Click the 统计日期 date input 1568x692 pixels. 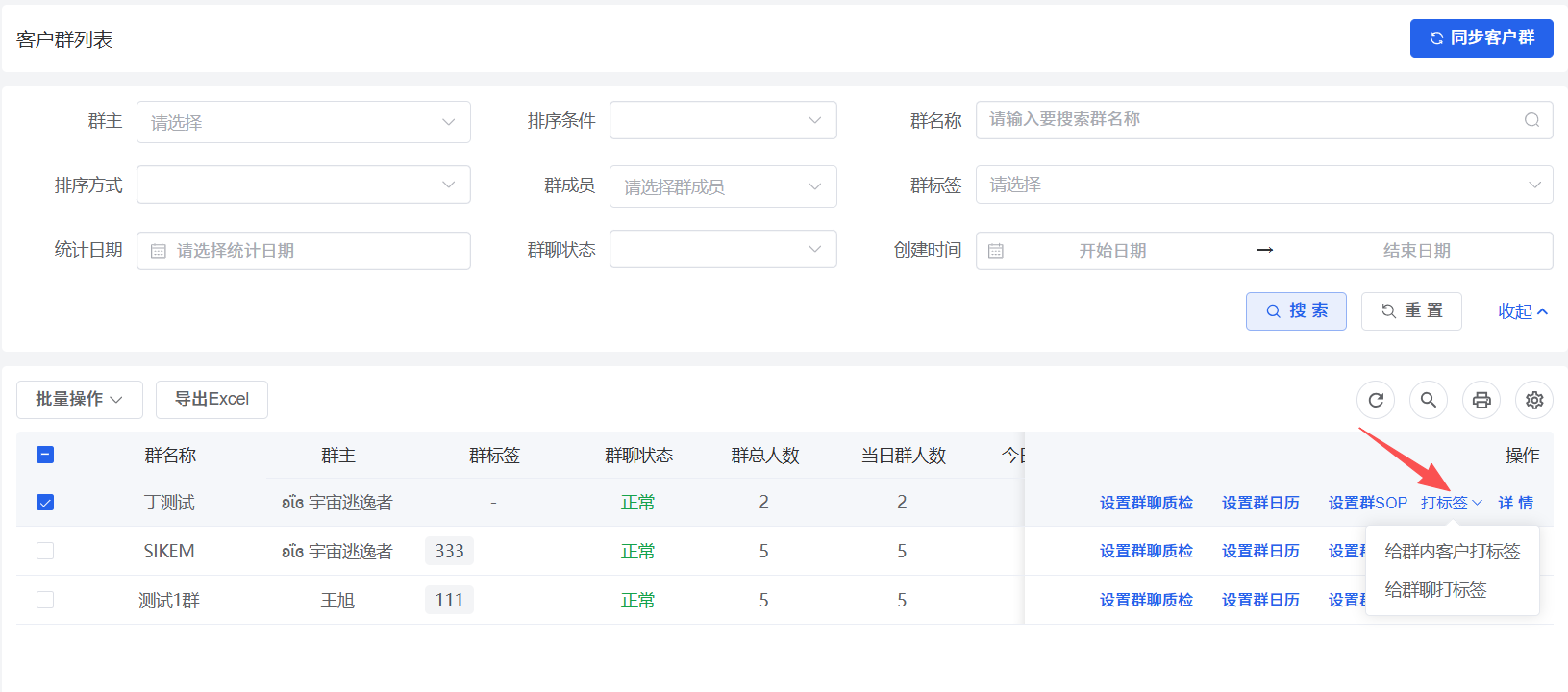tap(304, 251)
